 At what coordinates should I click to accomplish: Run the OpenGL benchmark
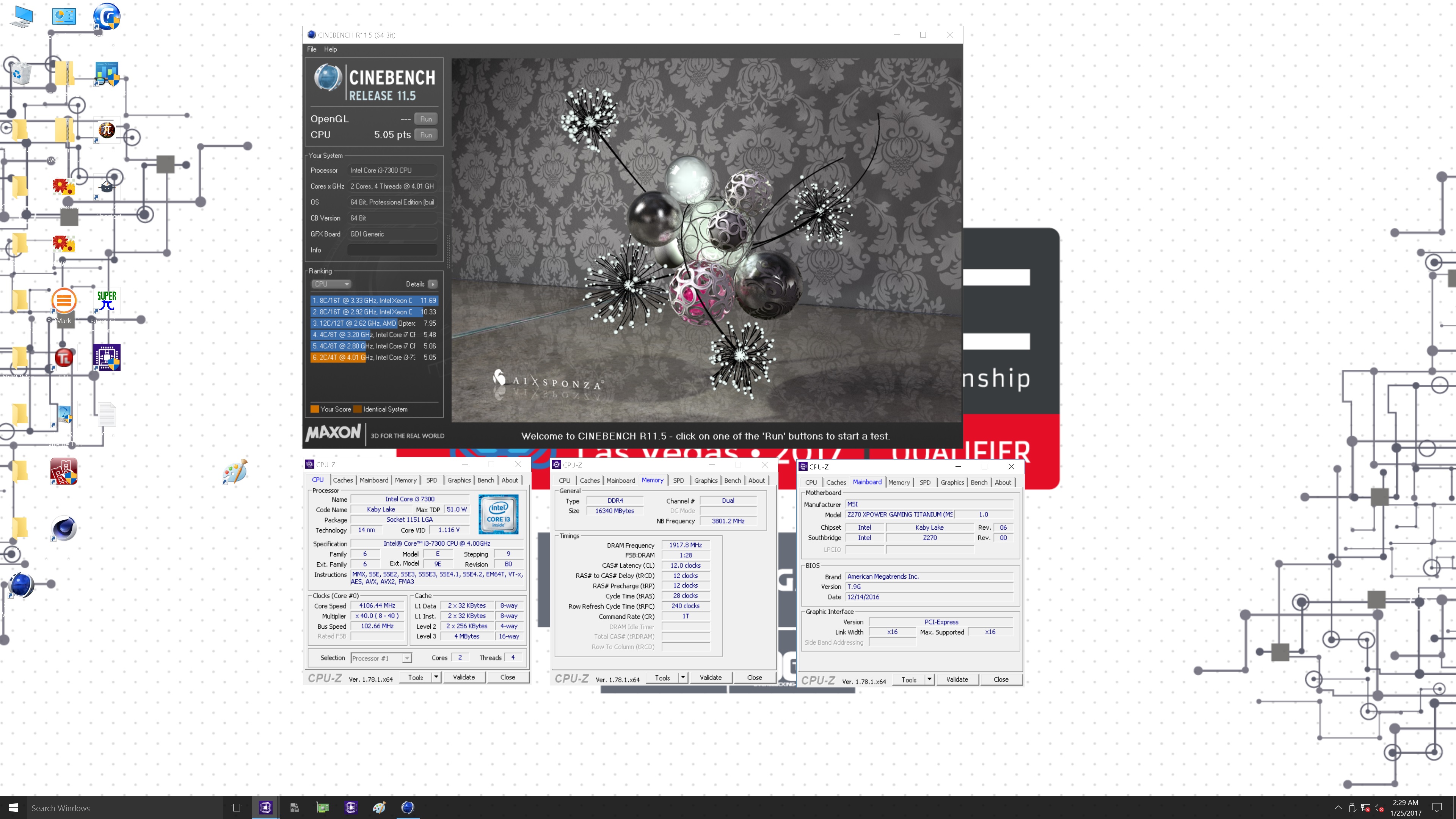(x=426, y=119)
